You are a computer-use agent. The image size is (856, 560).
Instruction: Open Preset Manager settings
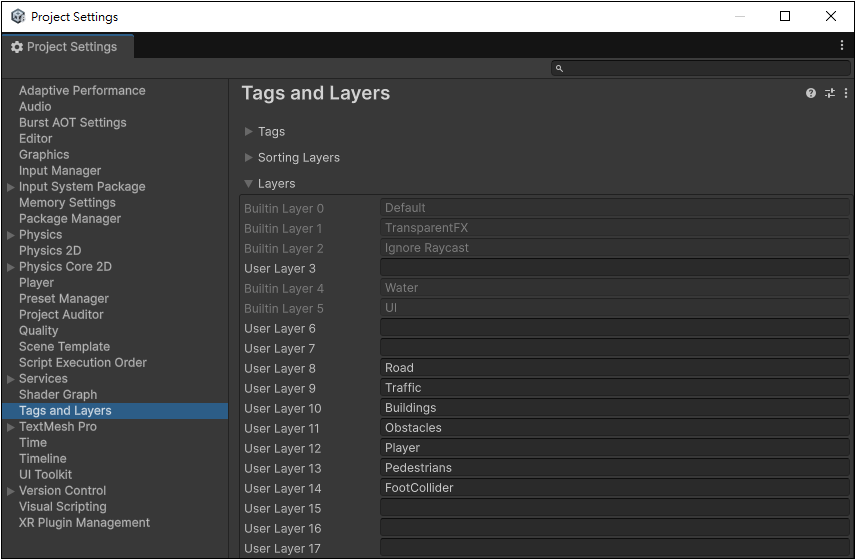coord(64,299)
